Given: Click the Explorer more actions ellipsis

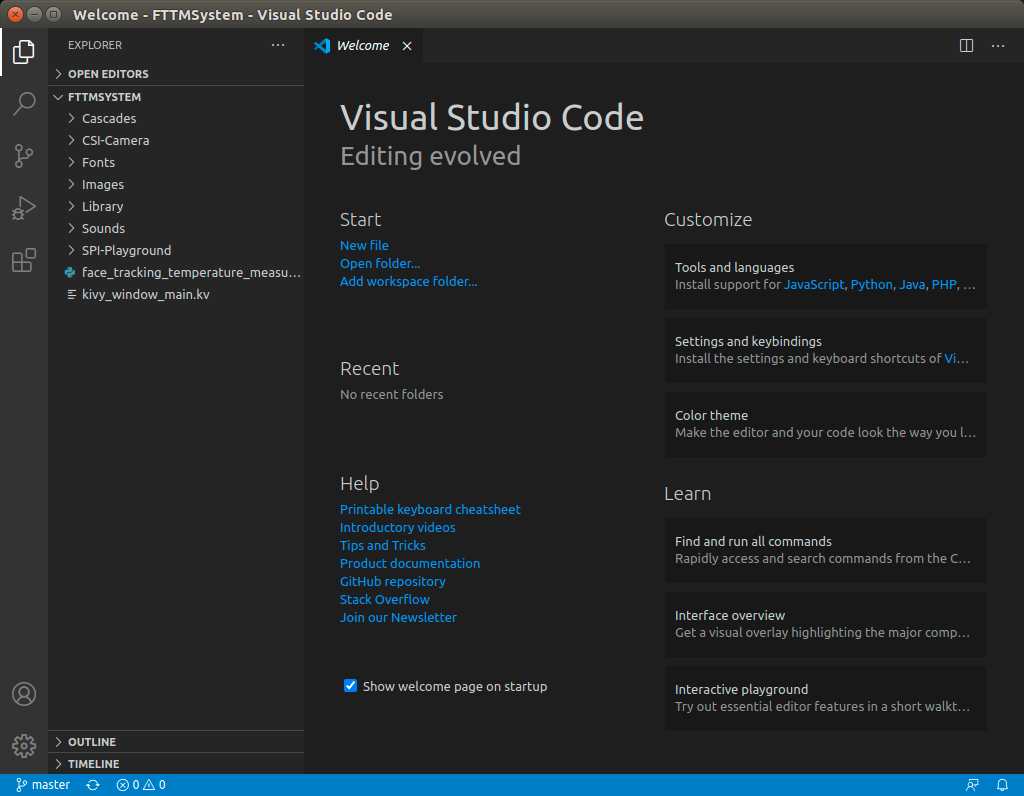Looking at the screenshot, I should (x=278, y=45).
